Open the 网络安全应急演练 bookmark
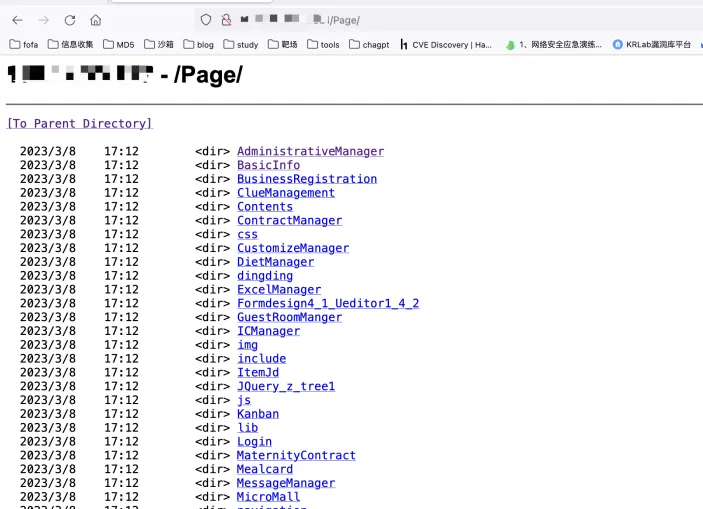Image resolution: width=703 pixels, height=509 pixels. (553, 44)
